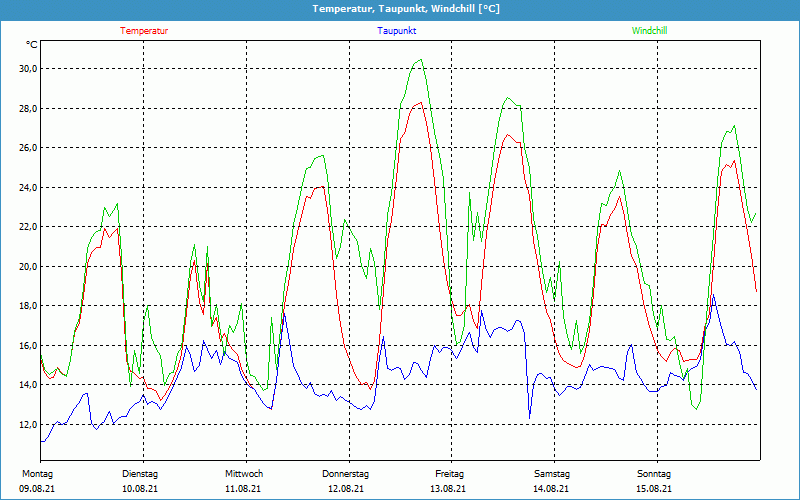Click the '26,0' y-axis value
Viewport: 800px width, 500px height.
click(x=28, y=148)
